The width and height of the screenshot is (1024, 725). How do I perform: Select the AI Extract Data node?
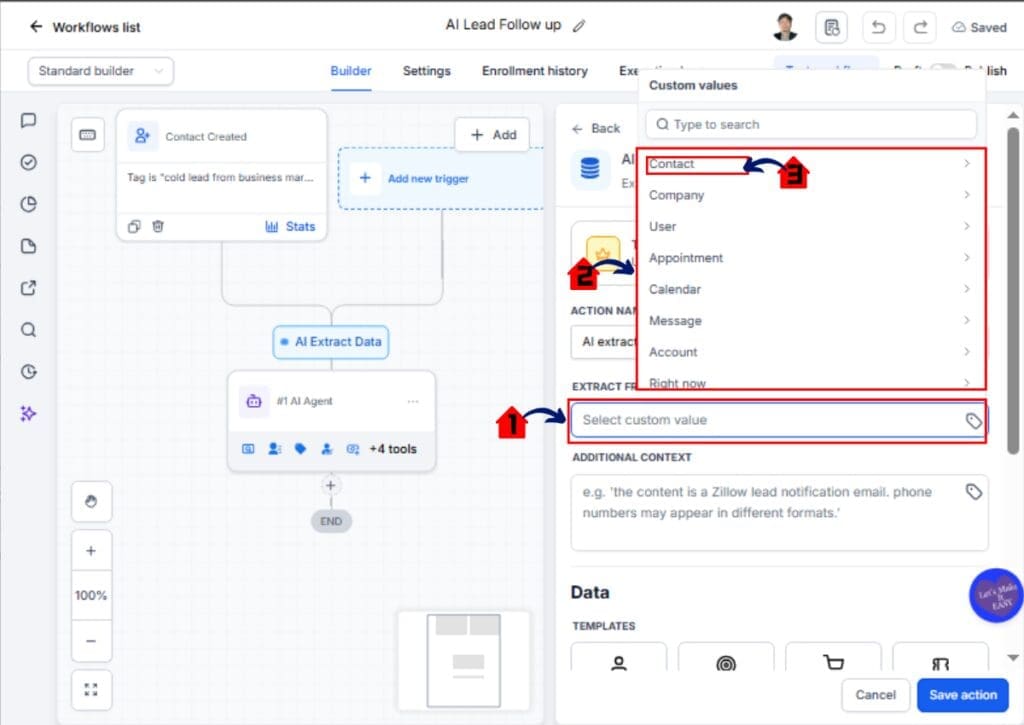click(330, 342)
